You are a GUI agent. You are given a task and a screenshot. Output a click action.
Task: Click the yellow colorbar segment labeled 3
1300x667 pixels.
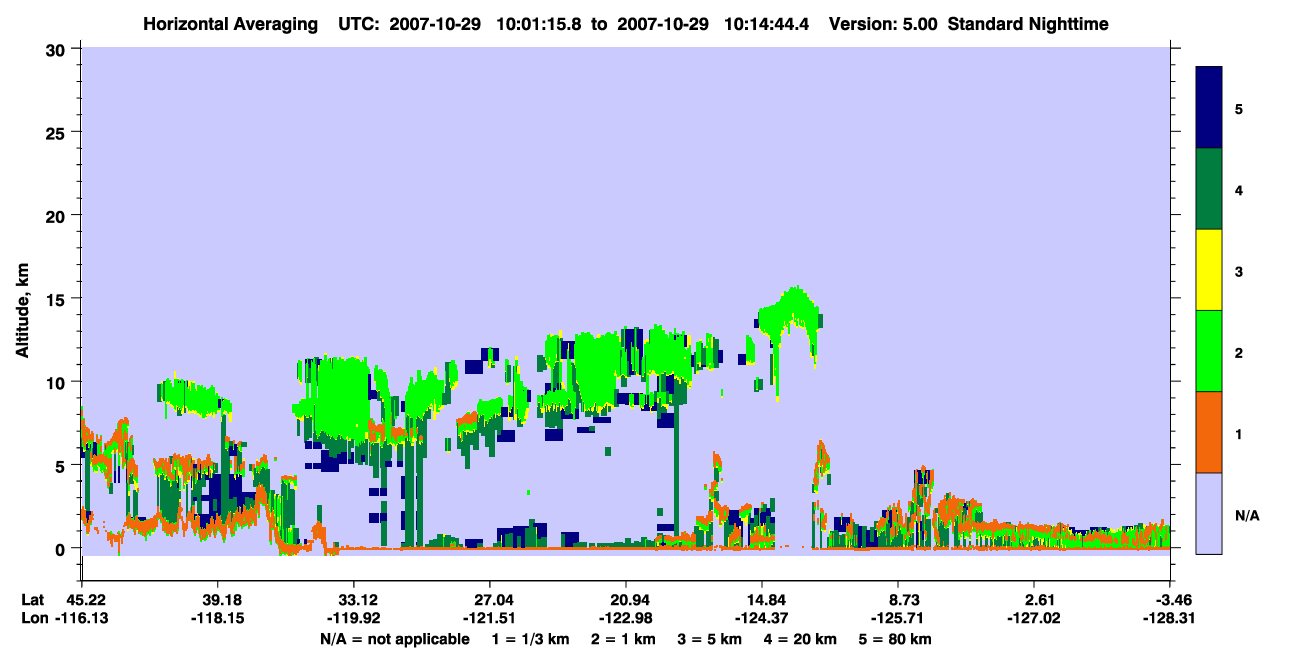pos(1209,270)
